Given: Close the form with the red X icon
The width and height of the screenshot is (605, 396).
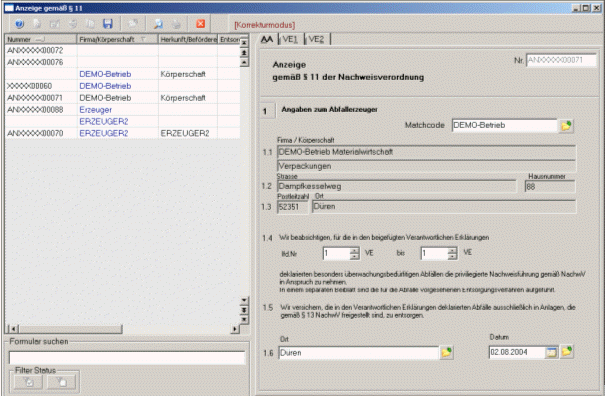Looking at the screenshot, I should tap(201, 24).
